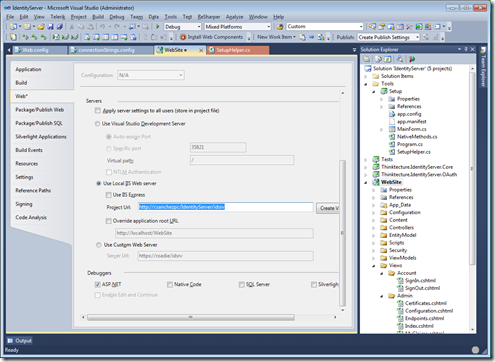Open the Team Explorer side tab
495x362 pixels.
(x=483, y=67)
